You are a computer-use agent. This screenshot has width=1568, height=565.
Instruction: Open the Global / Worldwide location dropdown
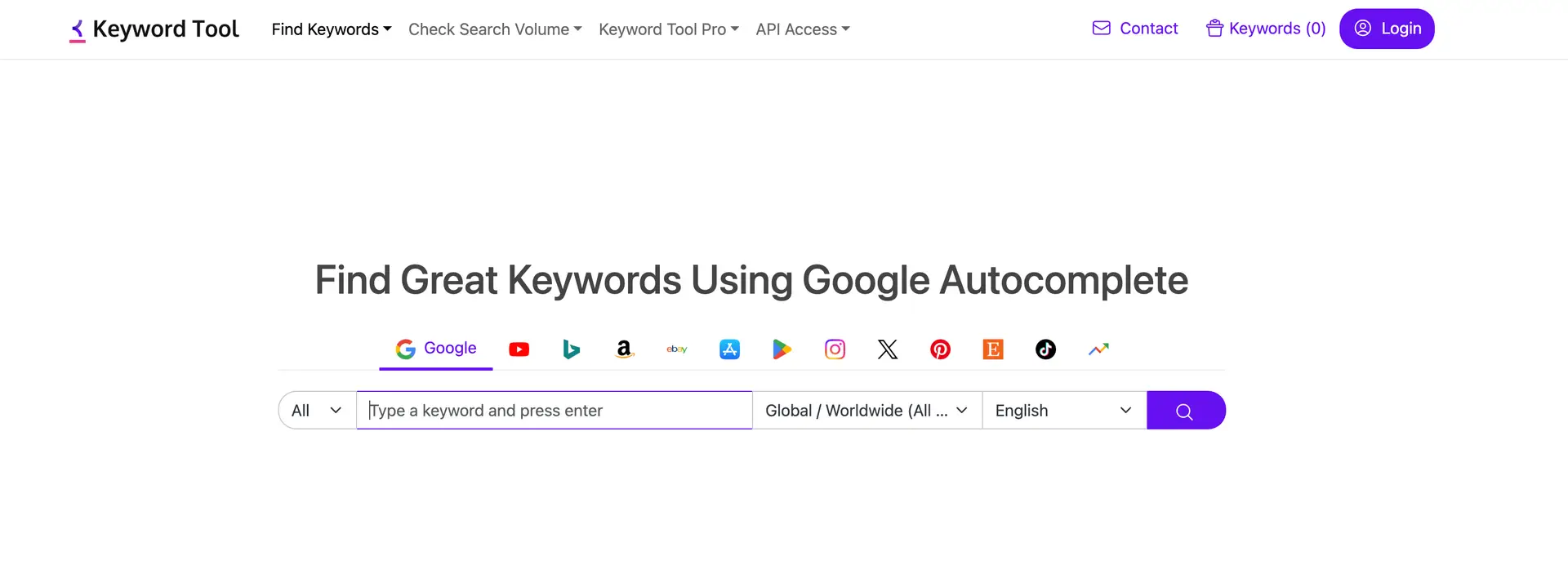(x=866, y=410)
